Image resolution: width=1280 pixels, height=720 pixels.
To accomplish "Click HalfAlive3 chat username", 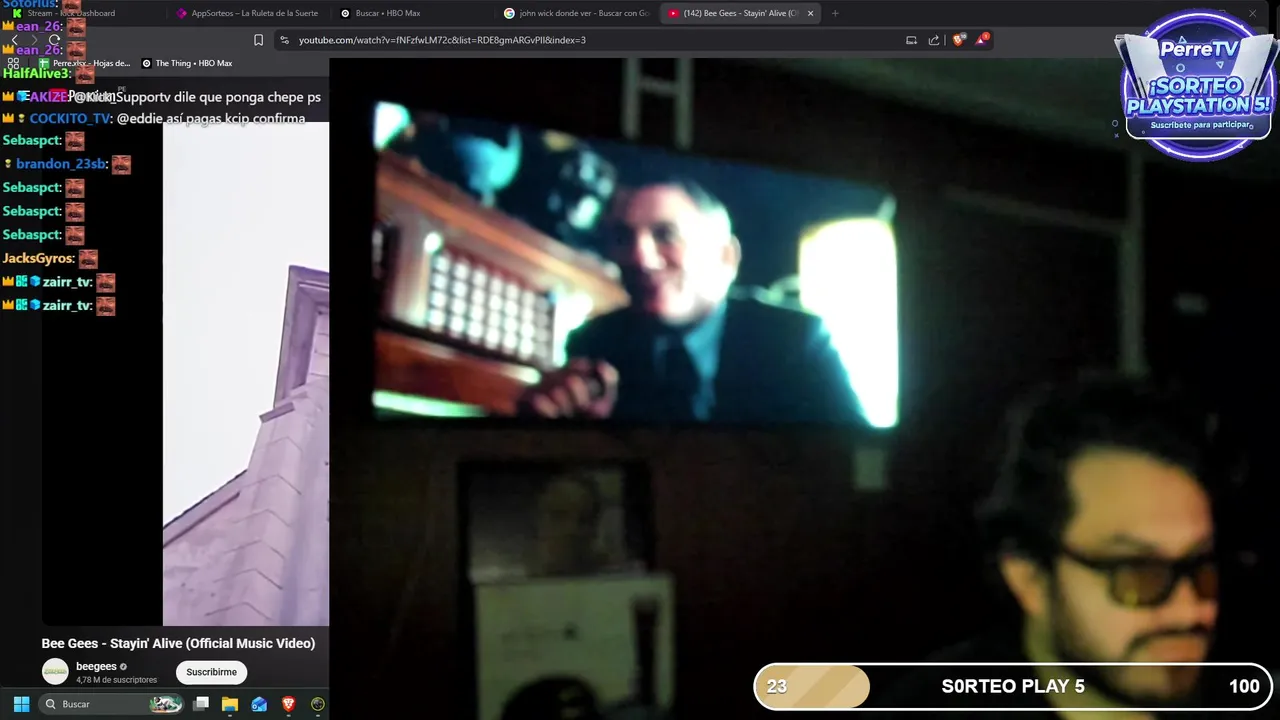I will pyautogui.click(x=36, y=73).
